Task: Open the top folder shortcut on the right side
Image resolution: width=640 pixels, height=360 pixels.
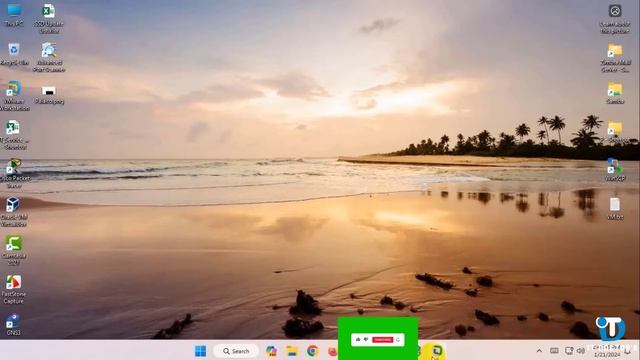Action: point(615,58)
